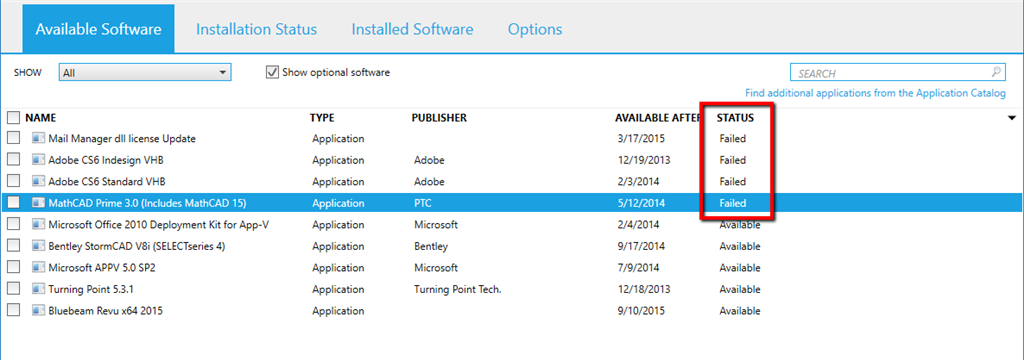1024x360 pixels.
Task: Click the Adobe CS6 Standard VHB application icon
Action: click(38, 182)
